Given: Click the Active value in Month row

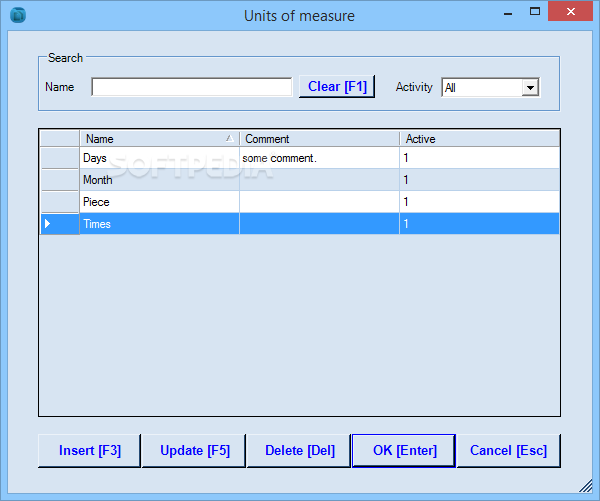Looking at the screenshot, I should tap(479, 180).
